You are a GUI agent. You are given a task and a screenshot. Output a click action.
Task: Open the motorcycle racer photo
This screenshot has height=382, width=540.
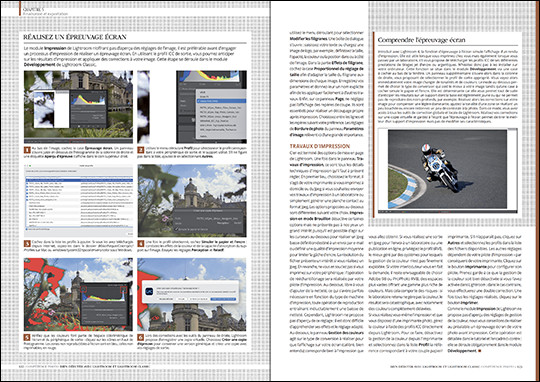447,170
